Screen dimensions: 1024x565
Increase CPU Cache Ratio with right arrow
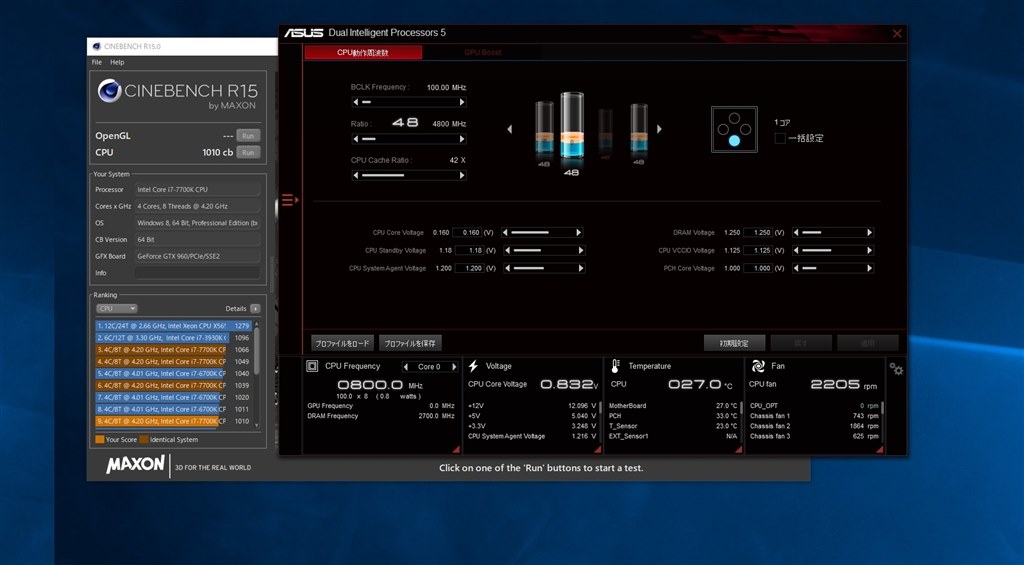pos(462,175)
